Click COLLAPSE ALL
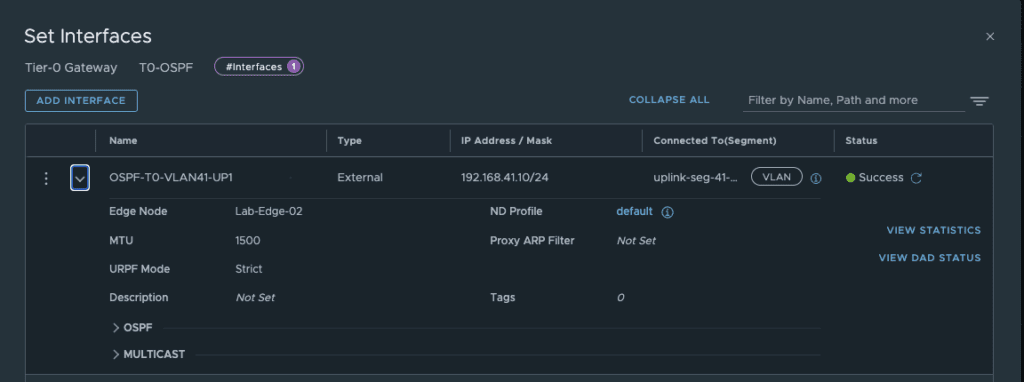Viewport: 1024px width, 382px height. click(x=669, y=100)
